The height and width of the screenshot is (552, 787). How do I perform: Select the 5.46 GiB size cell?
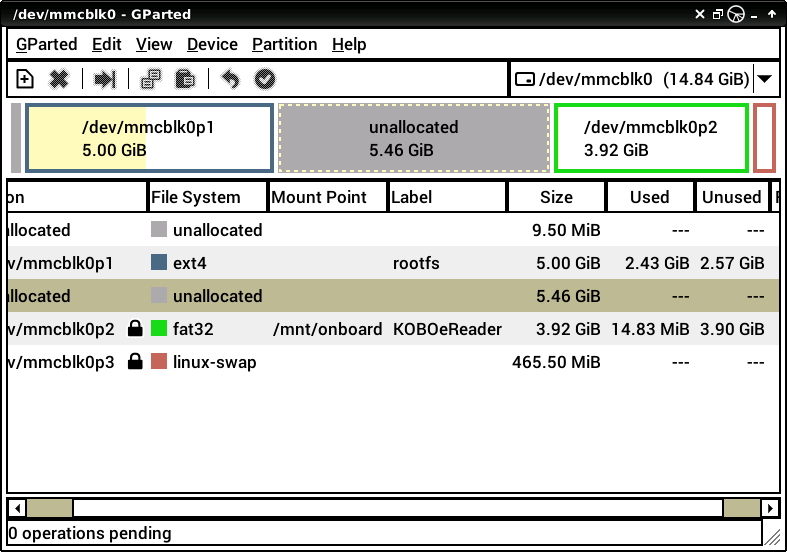click(568, 296)
